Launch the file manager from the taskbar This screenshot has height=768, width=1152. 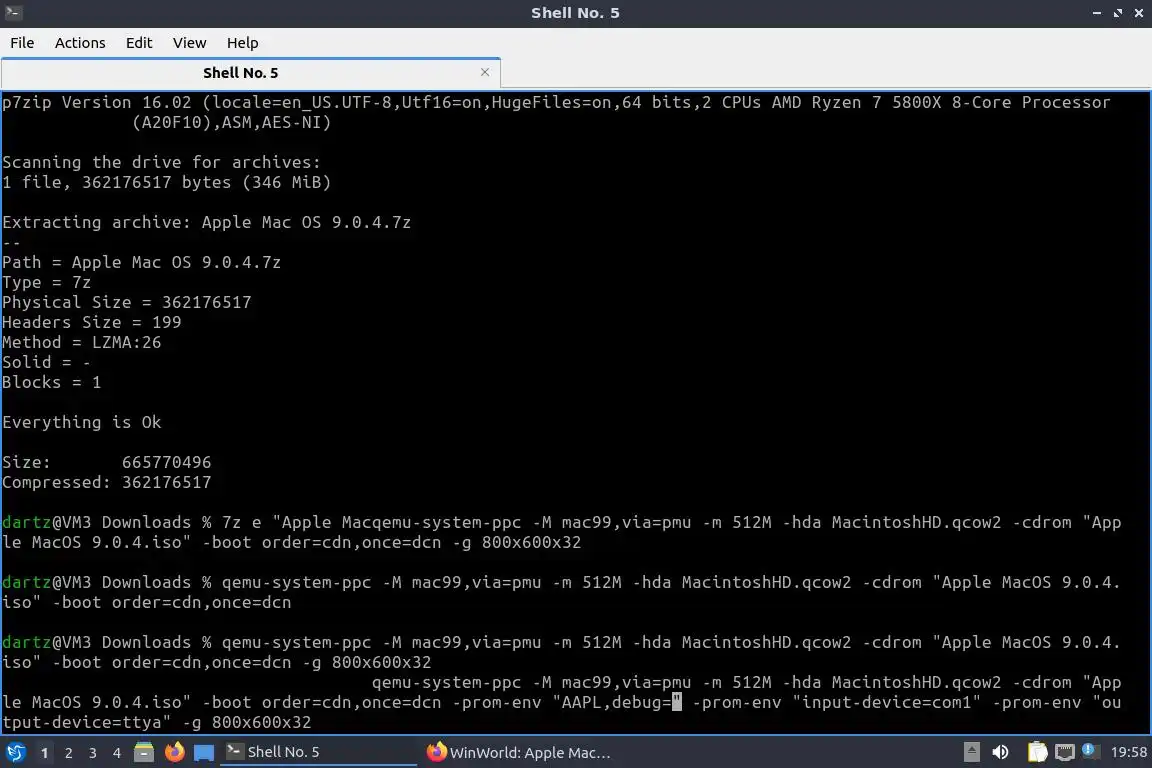coord(144,752)
